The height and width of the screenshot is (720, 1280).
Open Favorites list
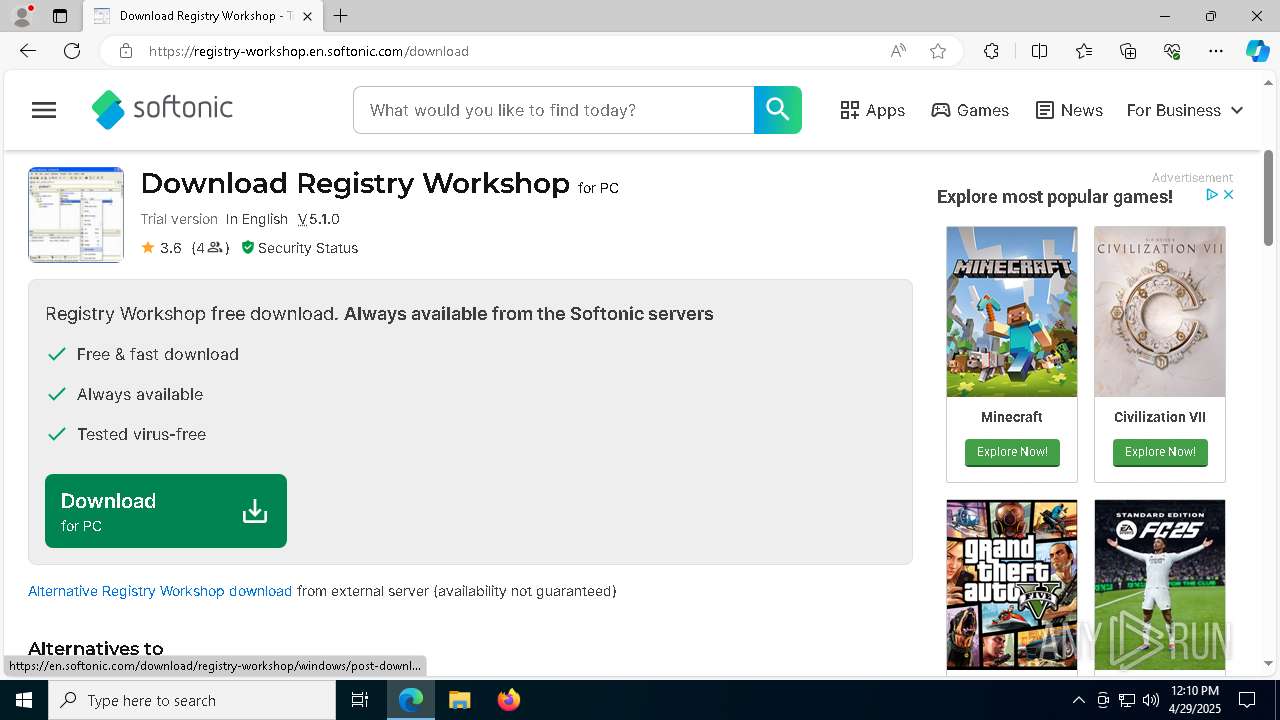[1084, 51]
